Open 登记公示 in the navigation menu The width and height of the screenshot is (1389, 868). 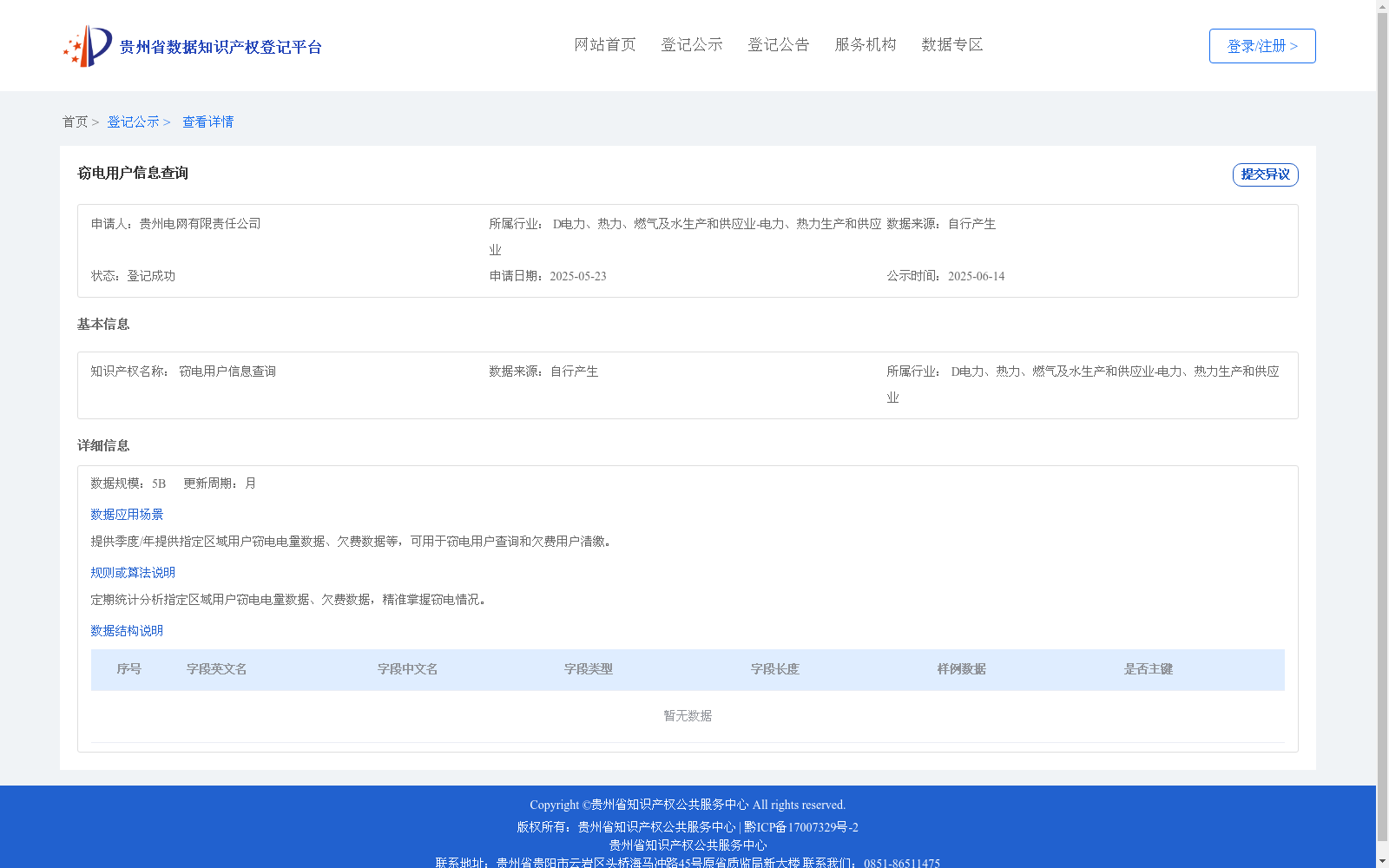(x=692, y=45)
